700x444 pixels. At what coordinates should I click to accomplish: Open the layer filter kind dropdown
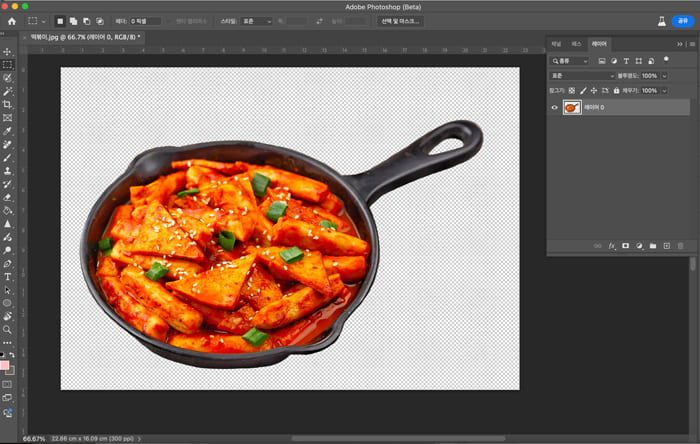[570, 61]
